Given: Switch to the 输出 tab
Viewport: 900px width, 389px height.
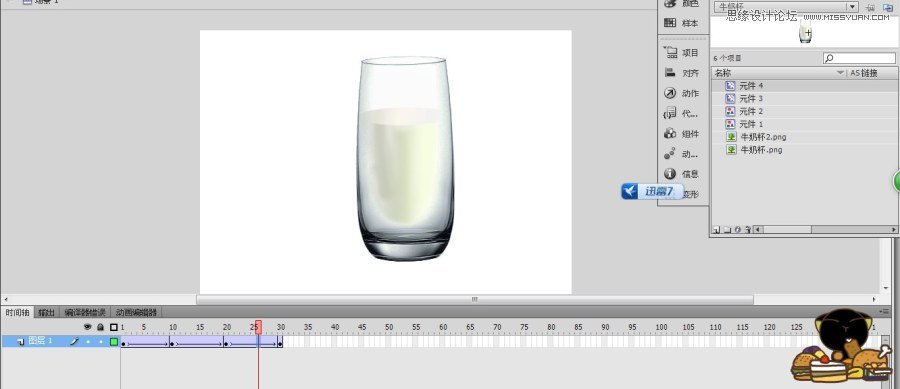Looking at the screenshot, I should click(47, 313).
